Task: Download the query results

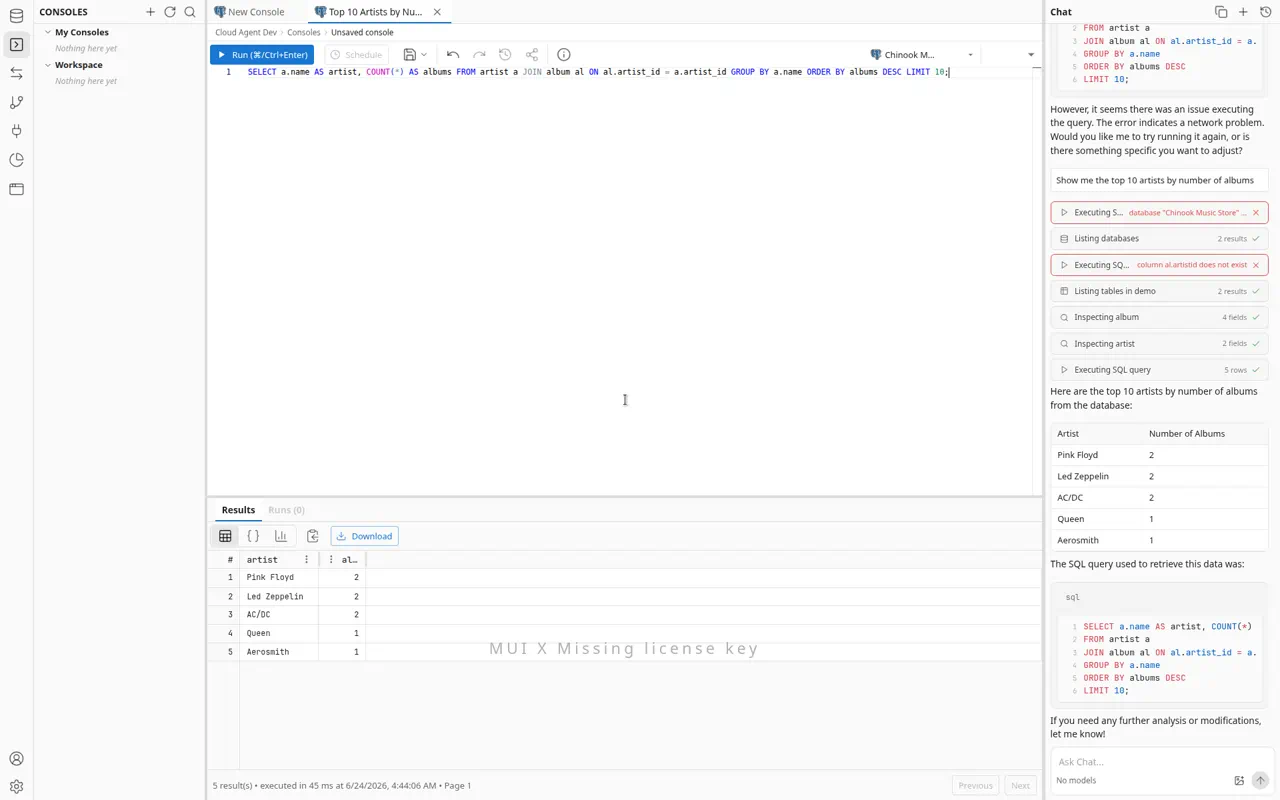Action: [x=364, y=536]
